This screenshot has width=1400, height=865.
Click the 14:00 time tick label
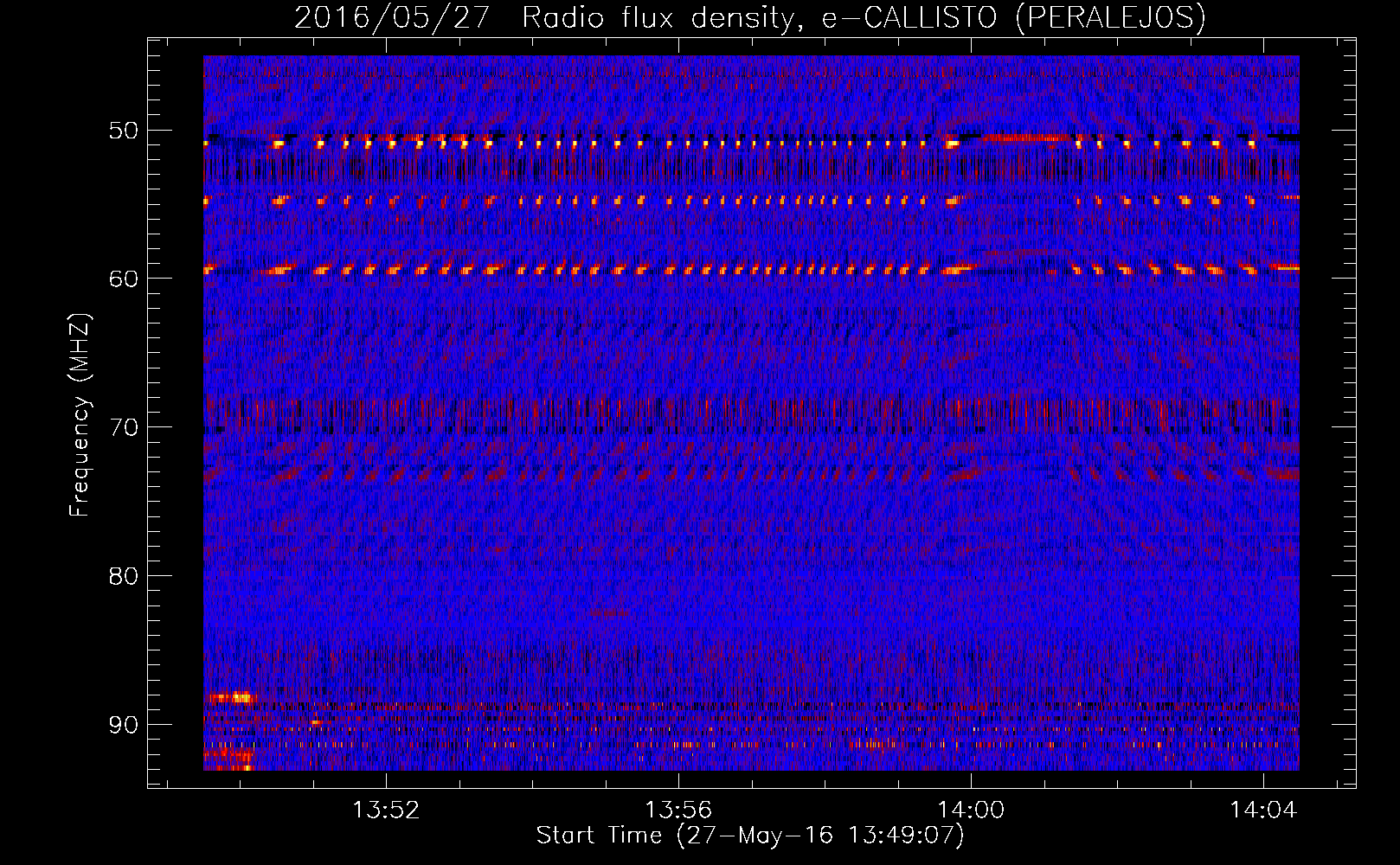coord(971,810)
